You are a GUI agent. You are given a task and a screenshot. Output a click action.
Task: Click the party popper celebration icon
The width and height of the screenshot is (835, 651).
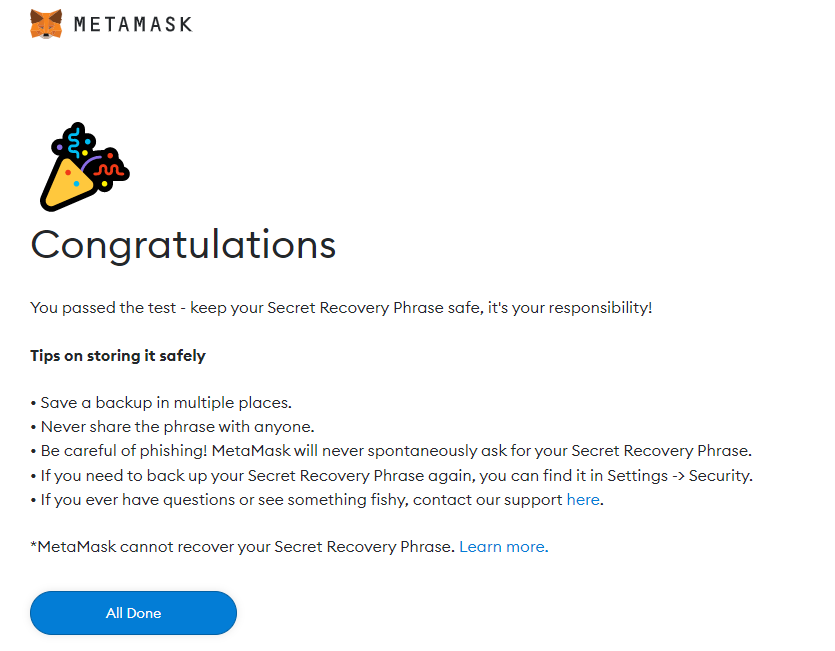pyautogui.click(x=85, y=167)
